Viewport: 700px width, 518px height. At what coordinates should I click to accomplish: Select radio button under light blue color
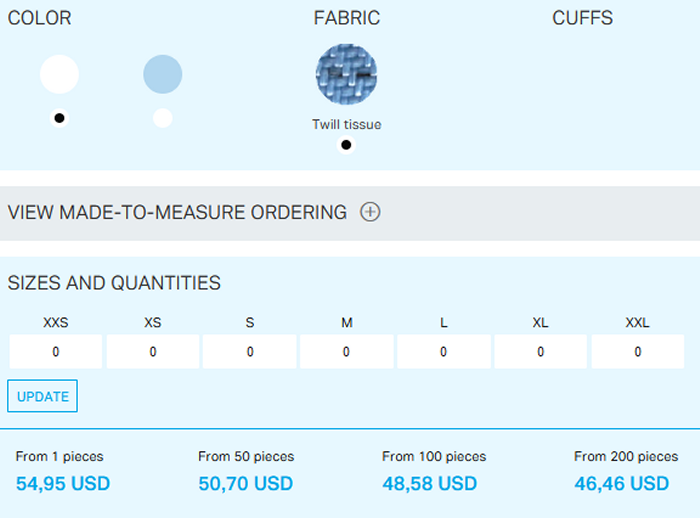pyautogui.click(x=162, y=118)
